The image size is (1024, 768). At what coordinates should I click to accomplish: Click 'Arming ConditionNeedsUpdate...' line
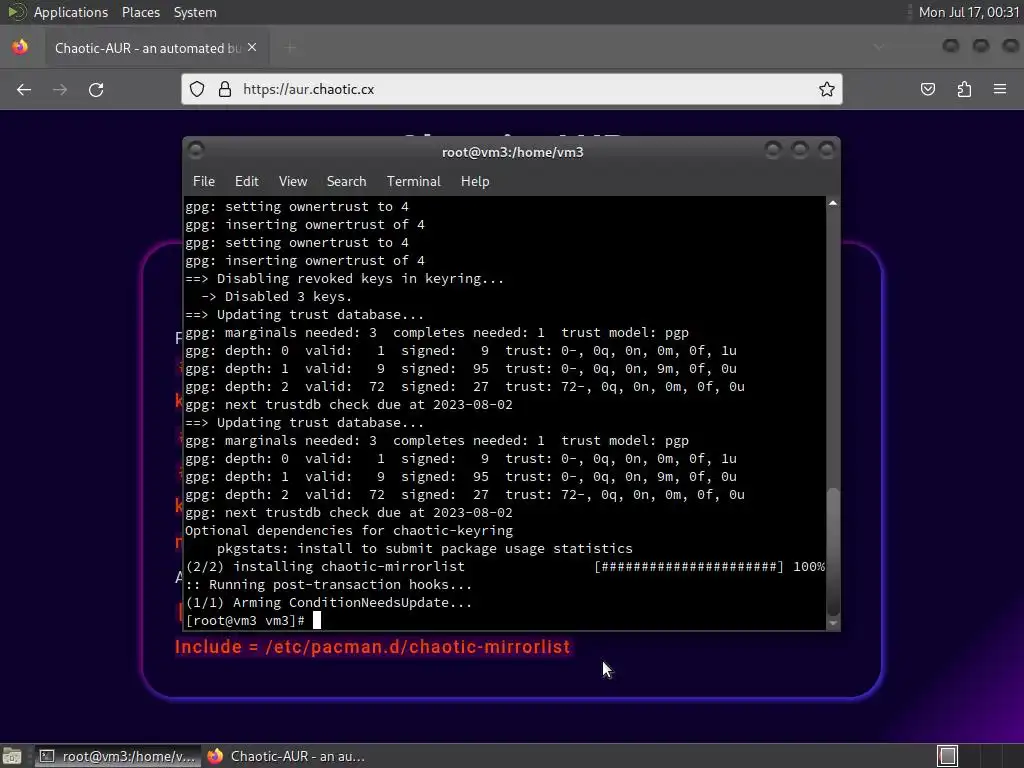click(328, 602)
